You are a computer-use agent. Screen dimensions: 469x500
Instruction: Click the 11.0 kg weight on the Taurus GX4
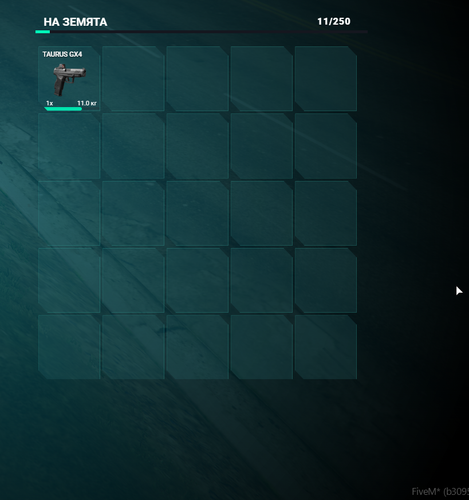pos(87,103)
